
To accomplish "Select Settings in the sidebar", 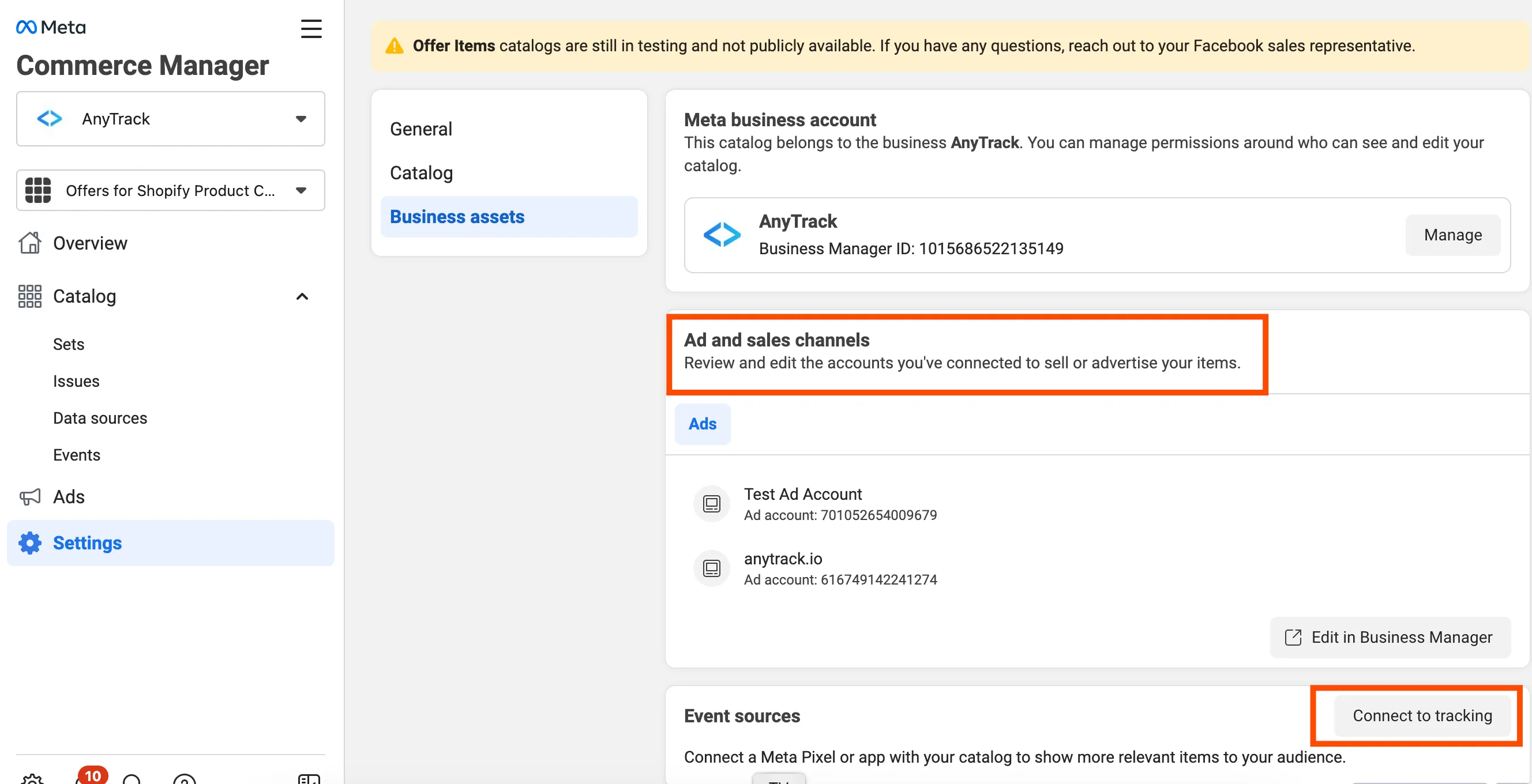I will [x=171, y=542].
